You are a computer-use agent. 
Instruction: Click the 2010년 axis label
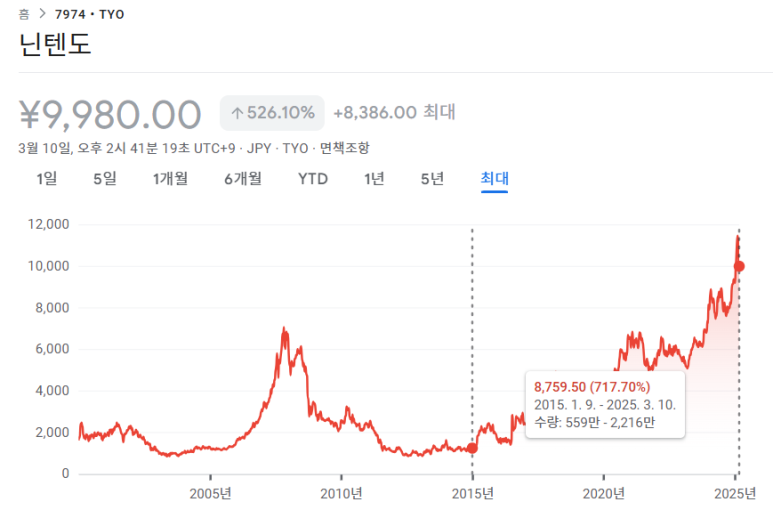pos(341,493)
